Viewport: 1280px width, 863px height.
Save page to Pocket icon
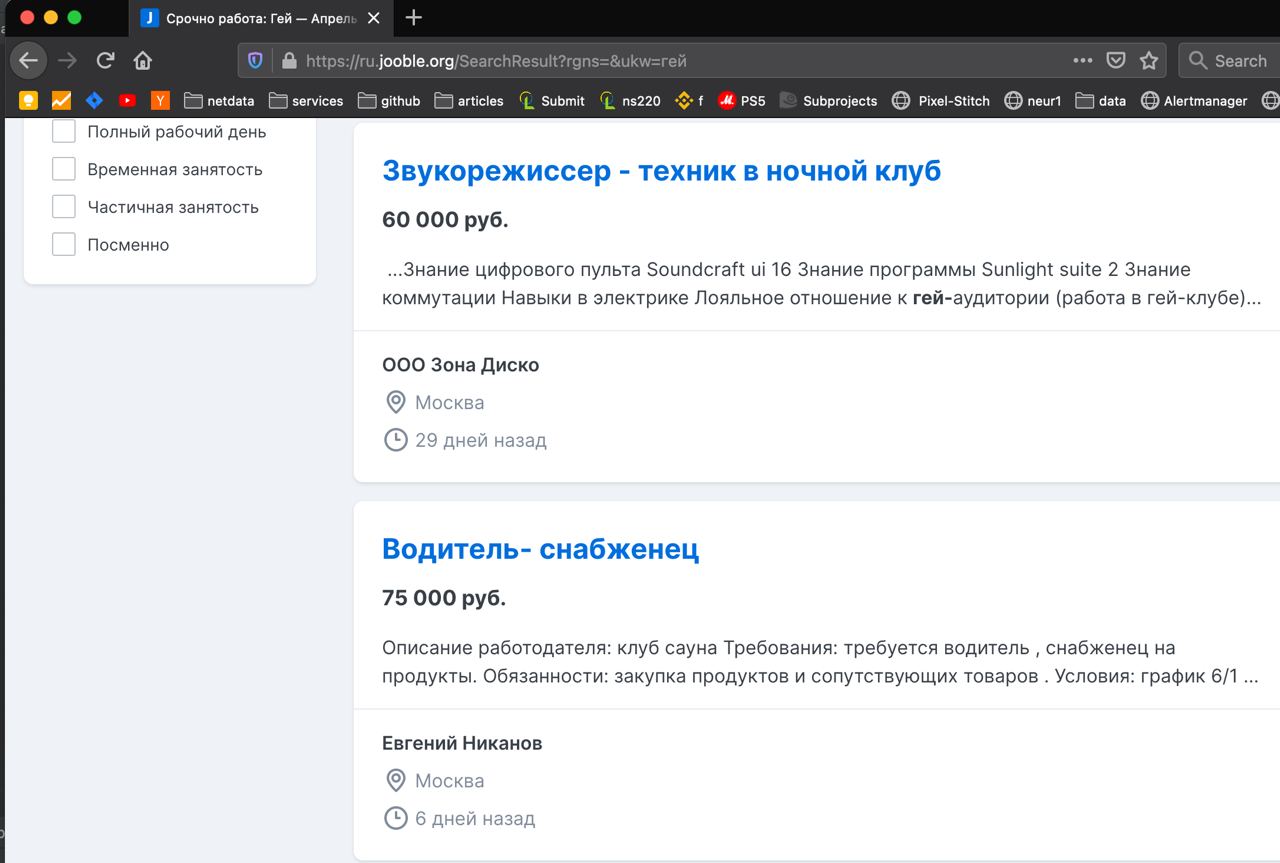1116,61
